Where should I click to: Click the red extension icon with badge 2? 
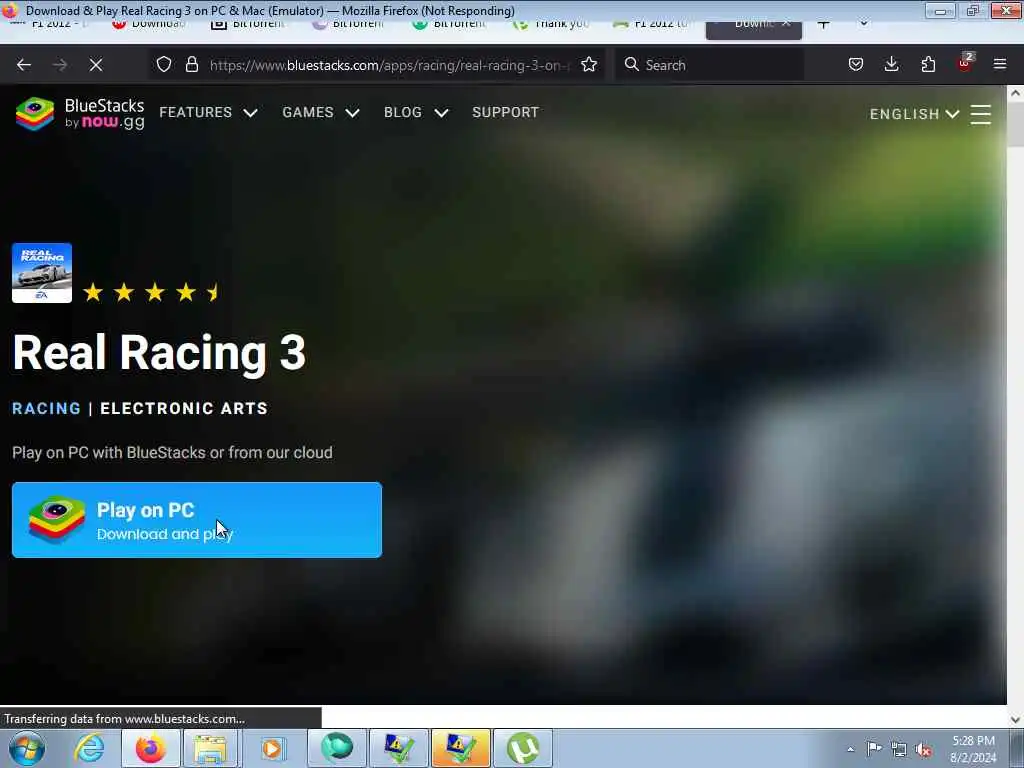pos(965,63)
